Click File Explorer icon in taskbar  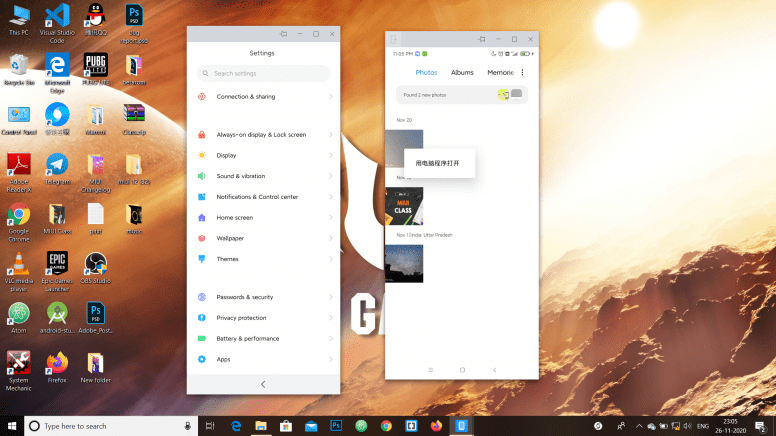[x=261, y=426]
